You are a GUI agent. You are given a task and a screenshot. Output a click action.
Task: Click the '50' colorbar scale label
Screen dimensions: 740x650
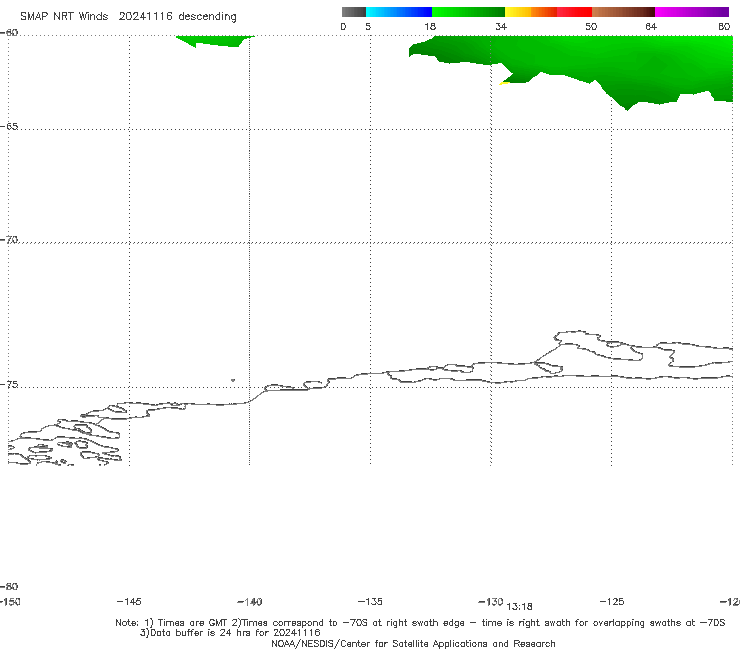click(x=591, y=26)
